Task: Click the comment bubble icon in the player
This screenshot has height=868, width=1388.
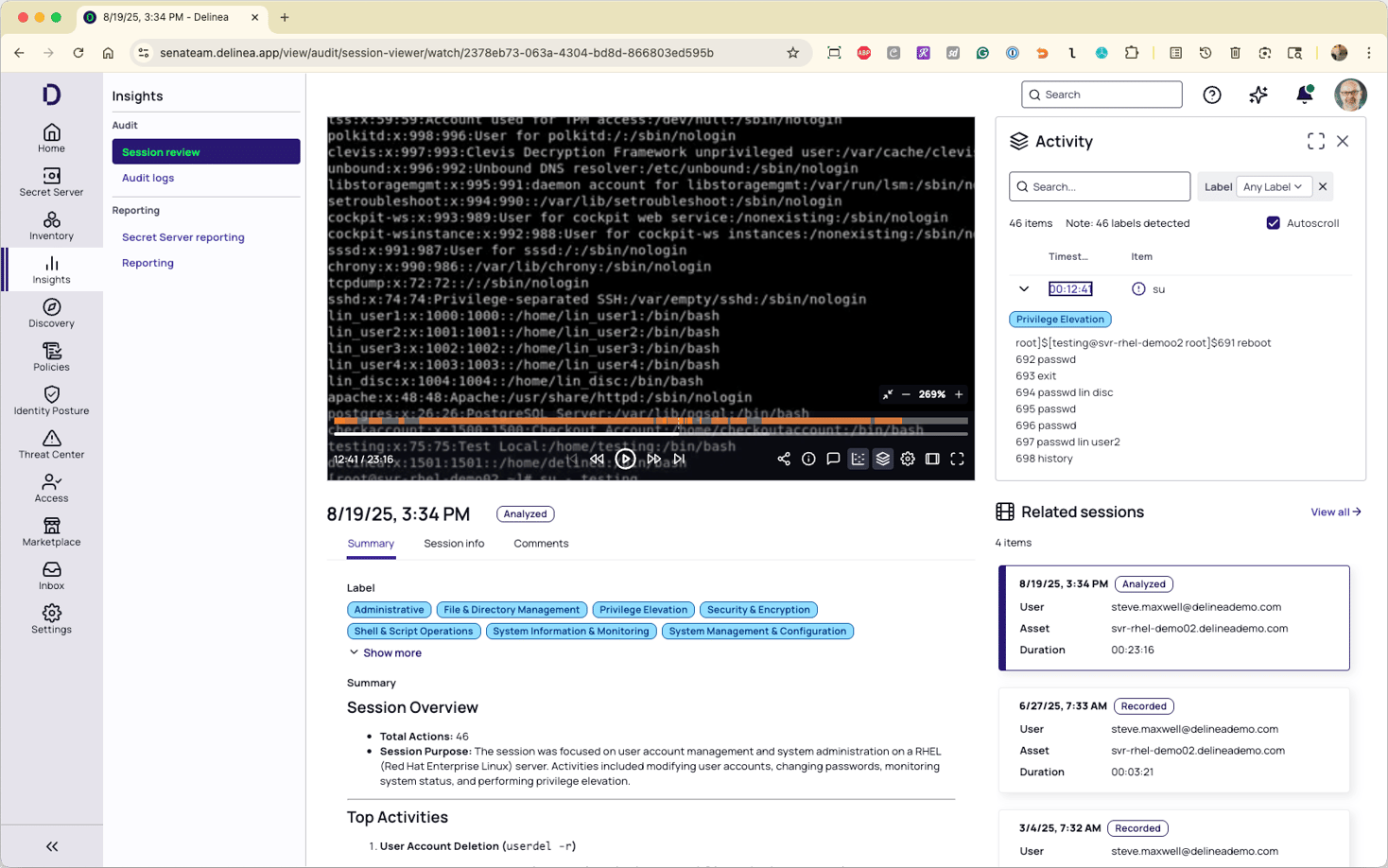Action: (833, 459)
